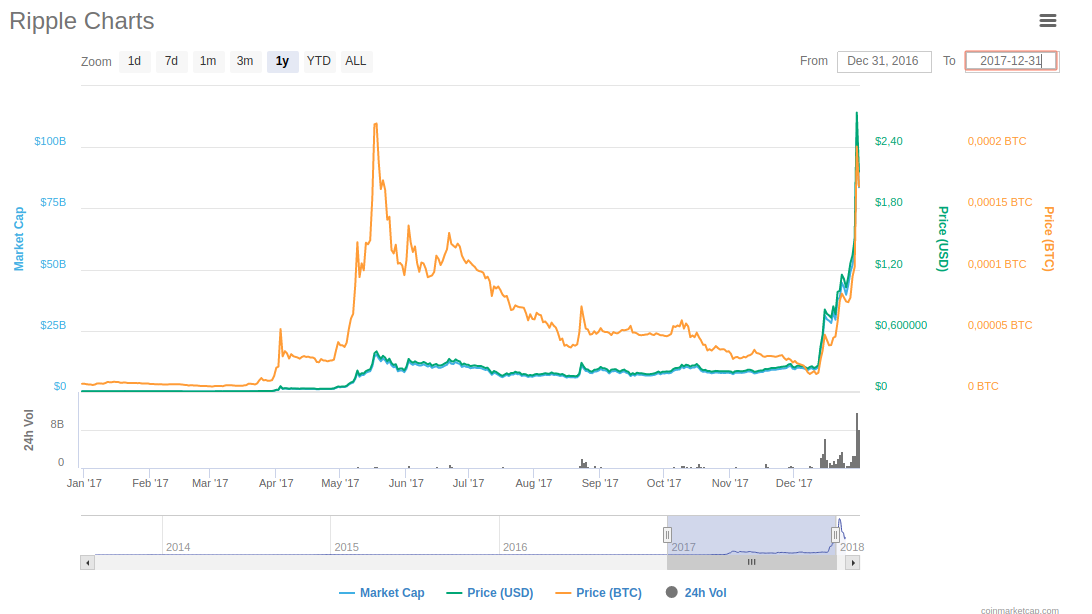Open the chart hamburger menu
The width and height of the screenshot is (1092, 614).
point(1047,21)
